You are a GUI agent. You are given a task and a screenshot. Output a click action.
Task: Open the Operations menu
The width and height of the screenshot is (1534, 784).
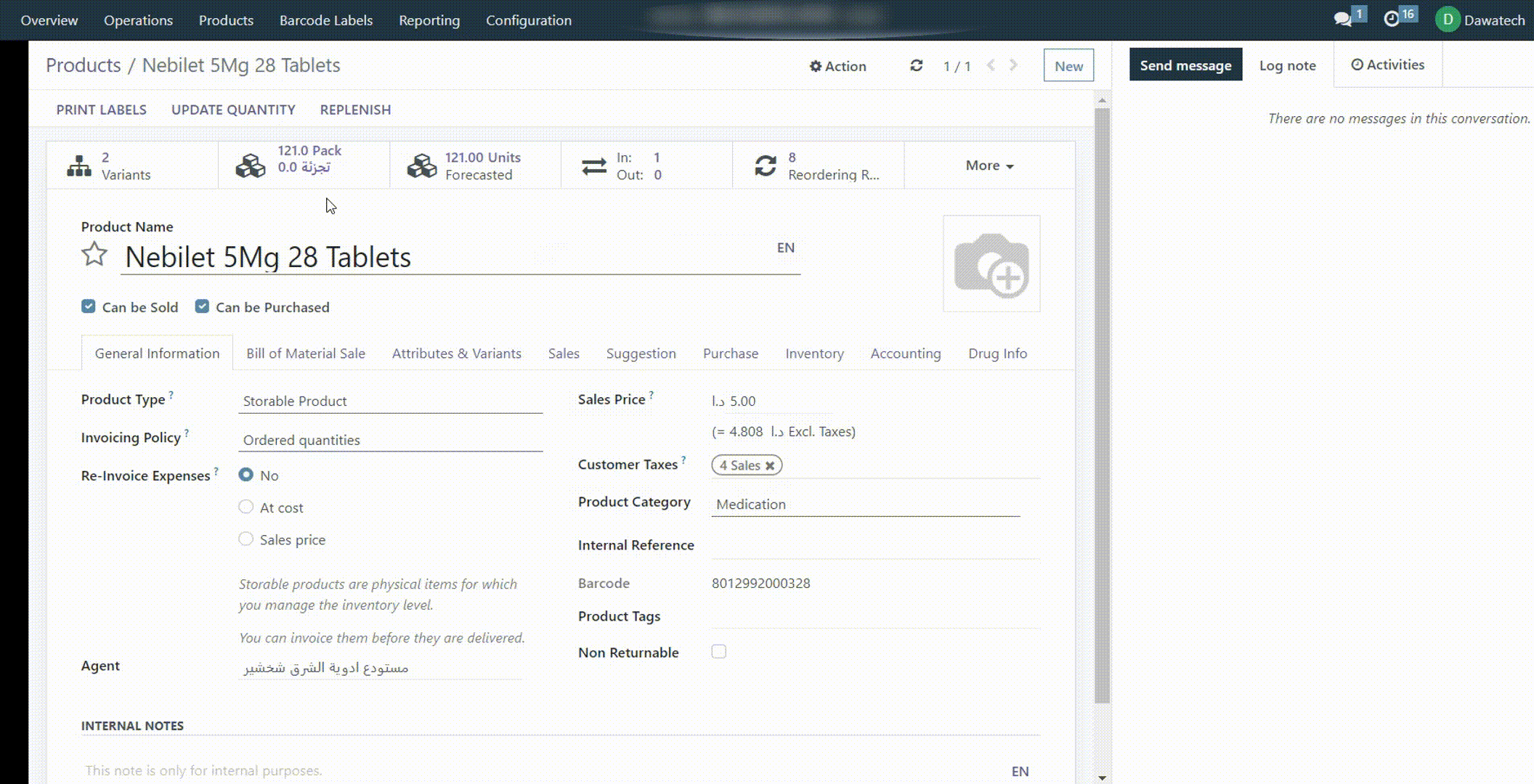(x=138, y=20)
